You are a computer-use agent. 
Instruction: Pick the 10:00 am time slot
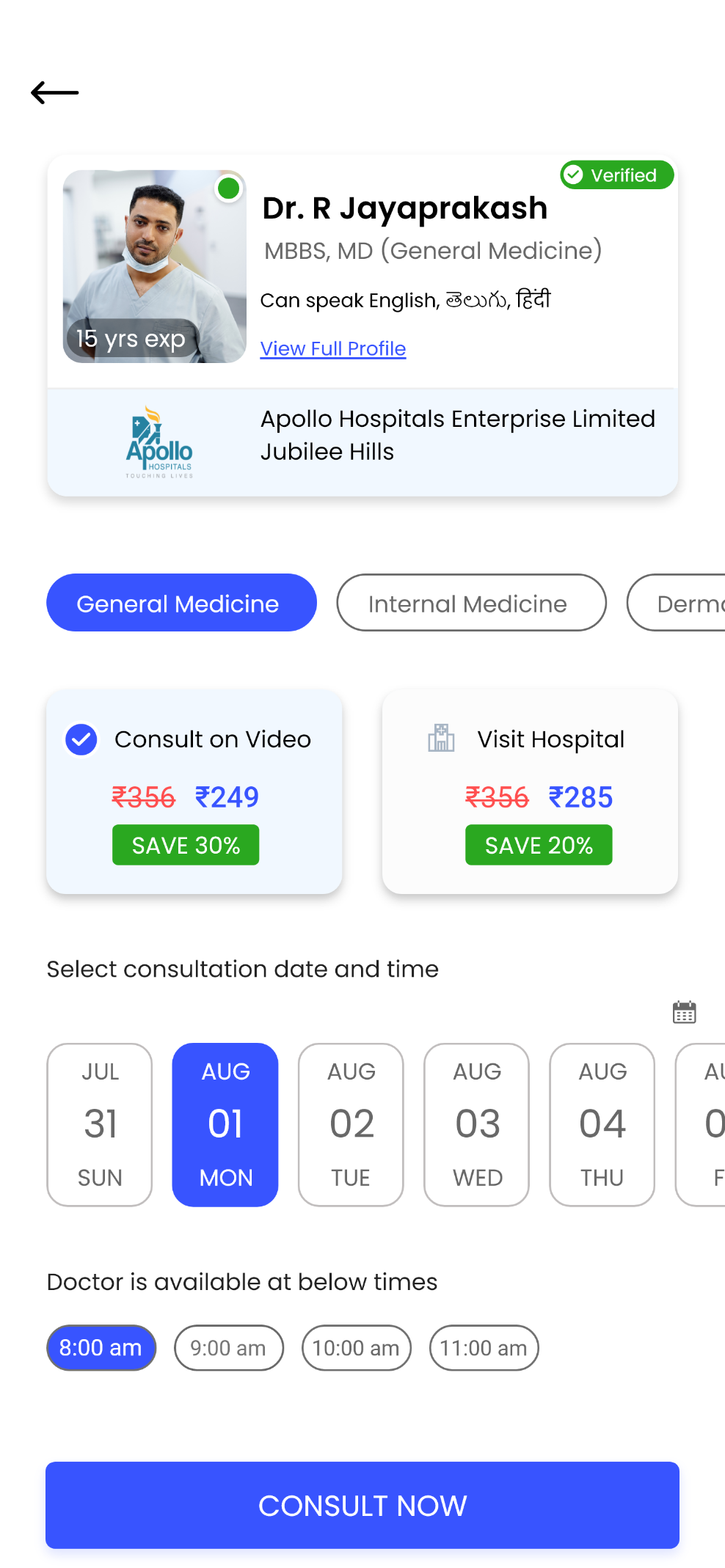(356, 1347)
